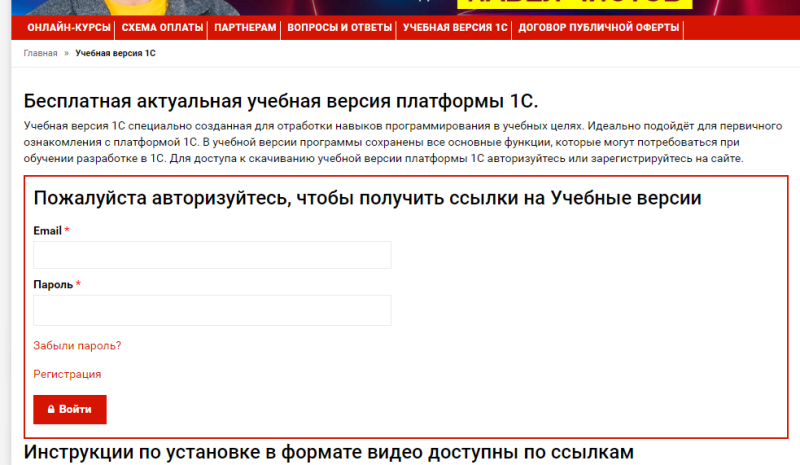800x465 pixels.
Task: Click the Учебная версия 1С breadcrumb
Action: coord(115,53)
